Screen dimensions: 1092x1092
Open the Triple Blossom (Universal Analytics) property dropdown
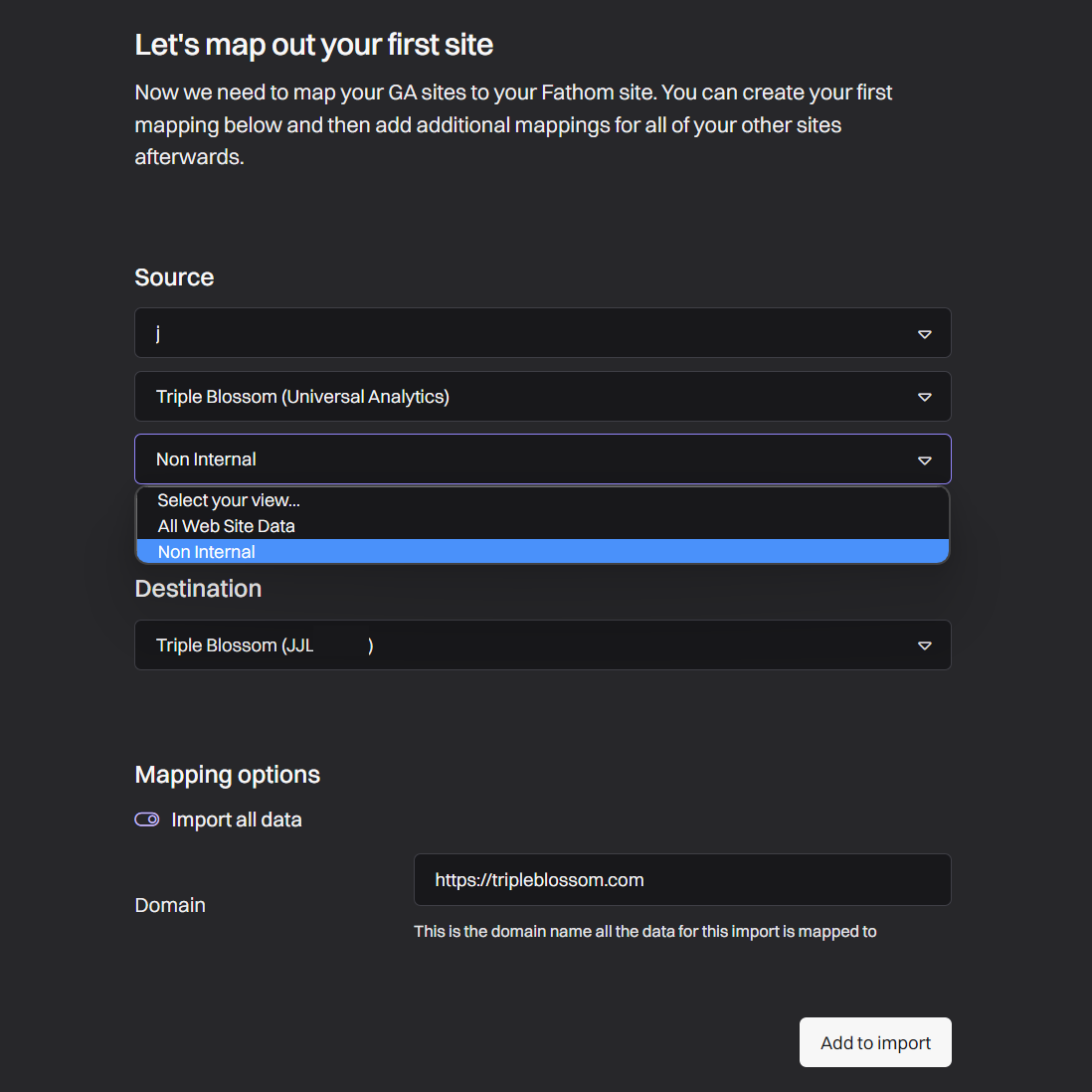(542, 396)
